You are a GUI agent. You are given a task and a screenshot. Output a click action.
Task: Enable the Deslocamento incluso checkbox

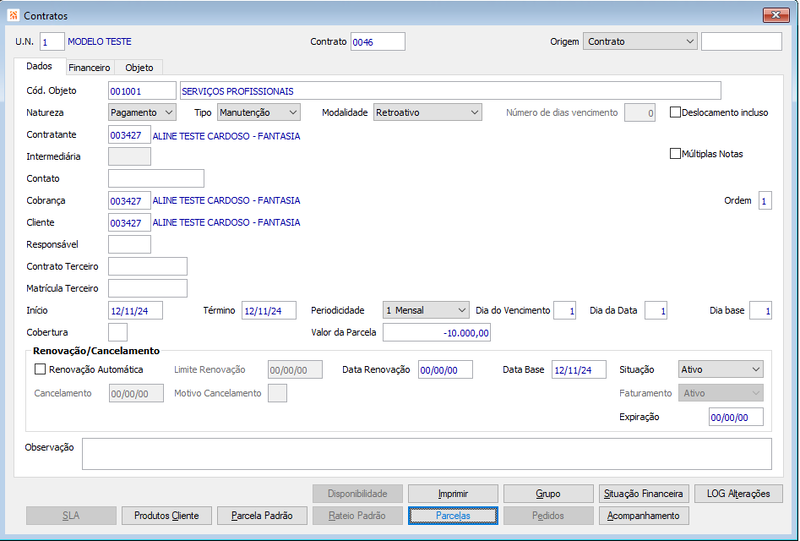[x=675, y=112]
